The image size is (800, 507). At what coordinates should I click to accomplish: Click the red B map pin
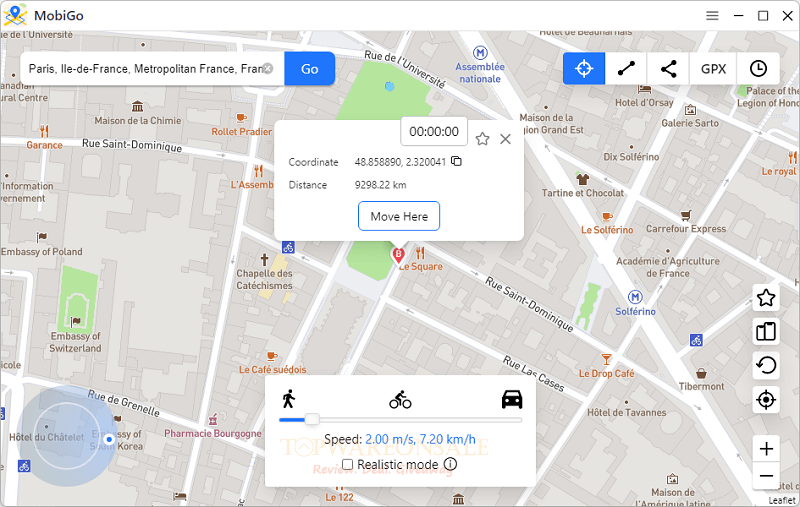point(398,255)
